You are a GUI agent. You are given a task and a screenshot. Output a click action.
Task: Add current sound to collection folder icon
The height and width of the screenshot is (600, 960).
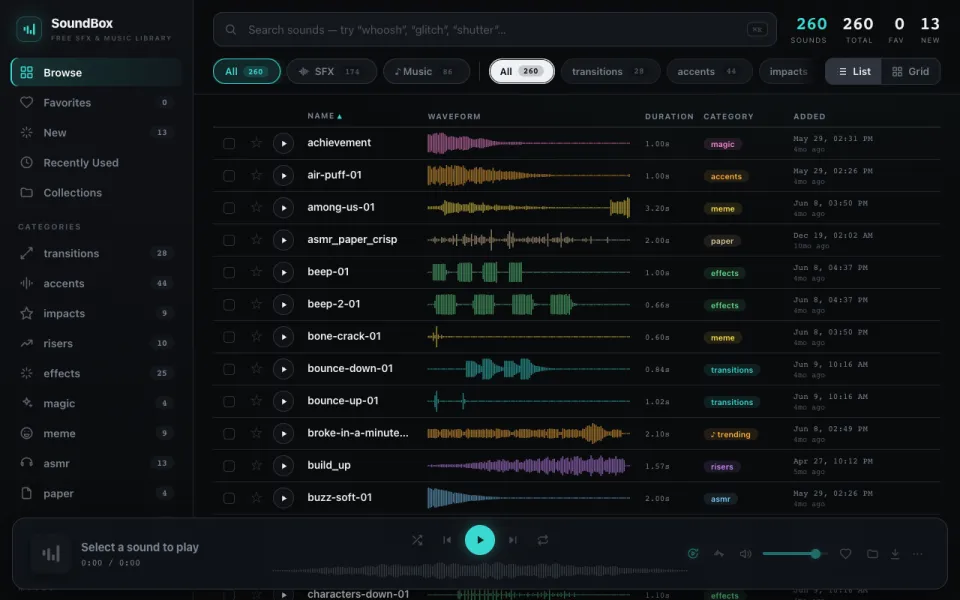pyautogui.click(x=872, y=554)
